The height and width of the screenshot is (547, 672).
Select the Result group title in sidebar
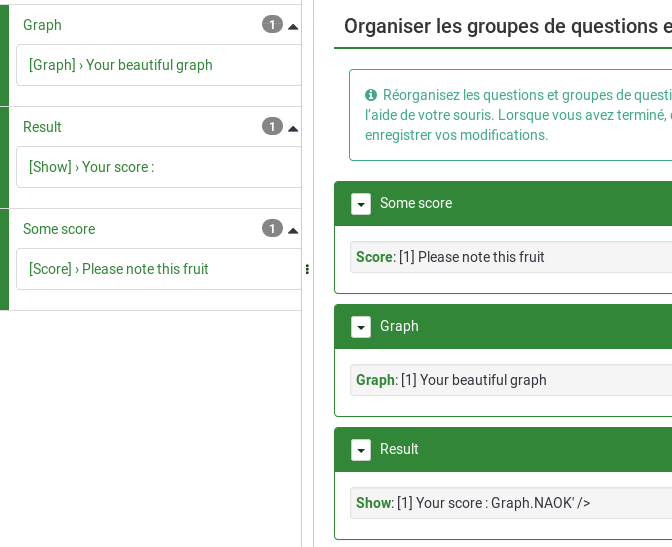43,127
